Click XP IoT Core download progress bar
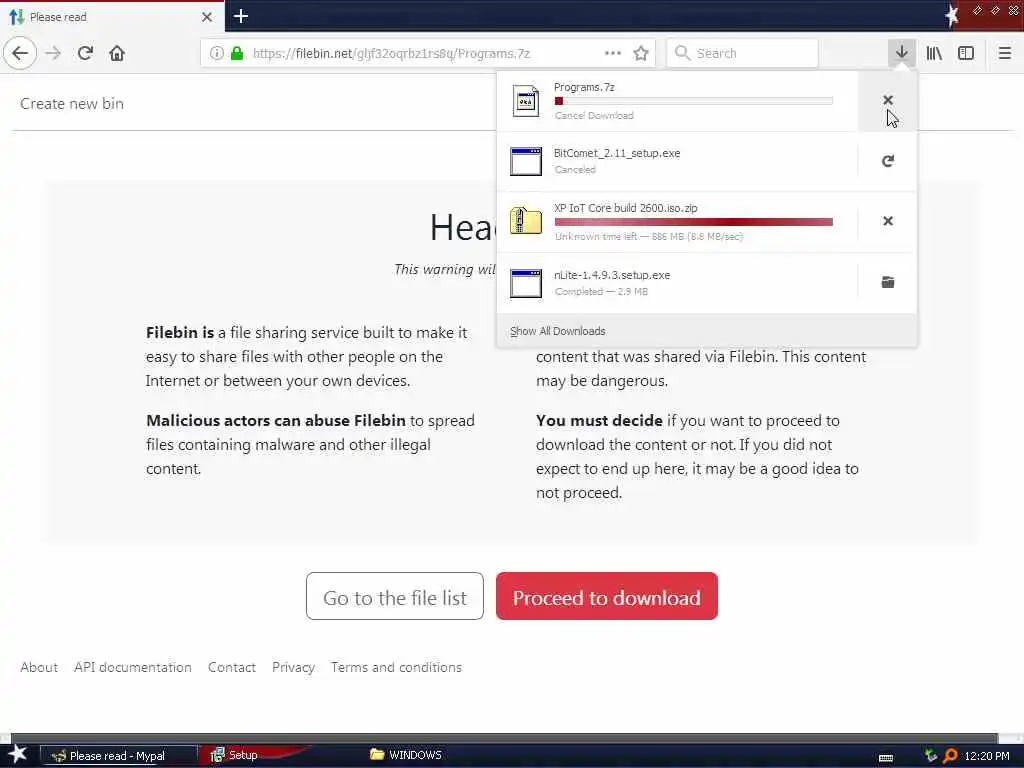 click(x=694, y=222)
